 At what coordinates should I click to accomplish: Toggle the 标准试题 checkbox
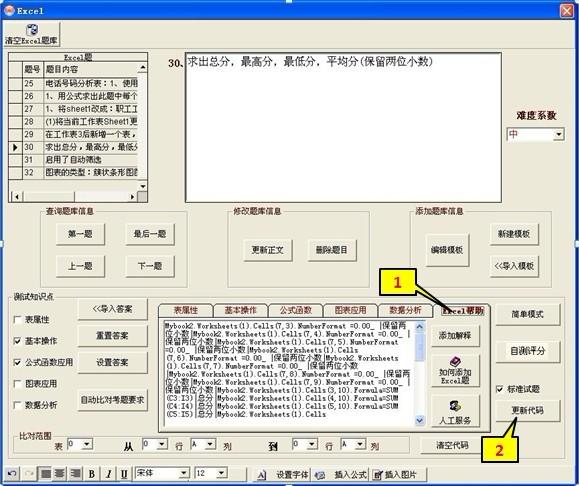pos(500,389)
